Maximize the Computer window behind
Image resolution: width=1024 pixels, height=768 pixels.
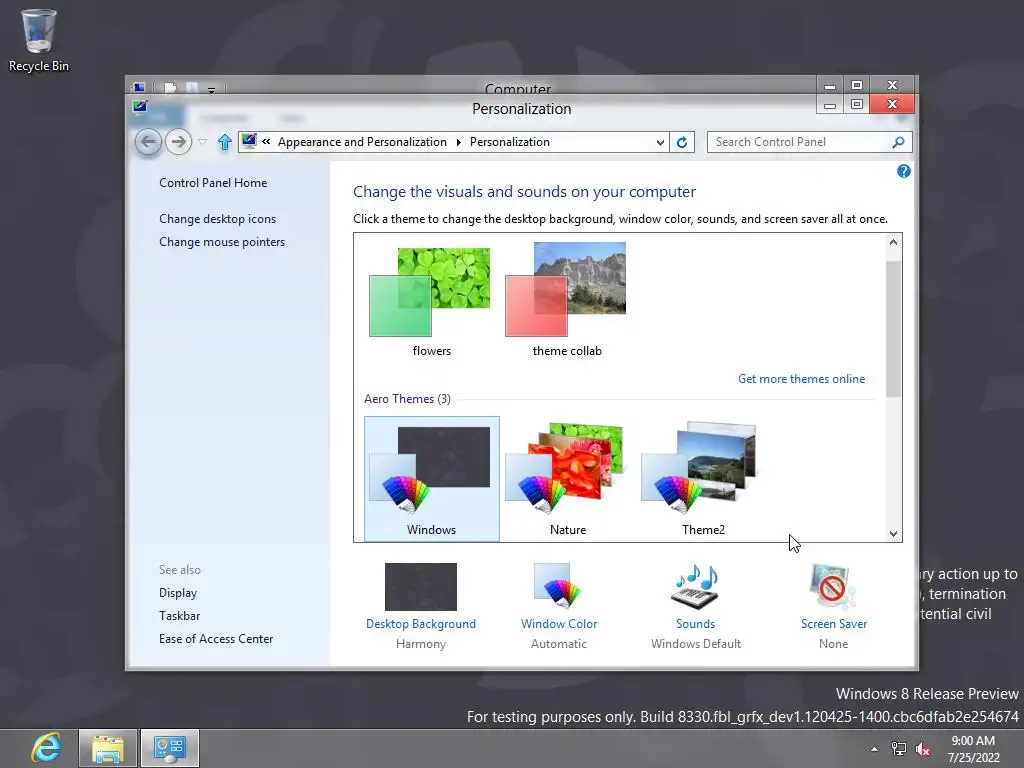point(857,86)
